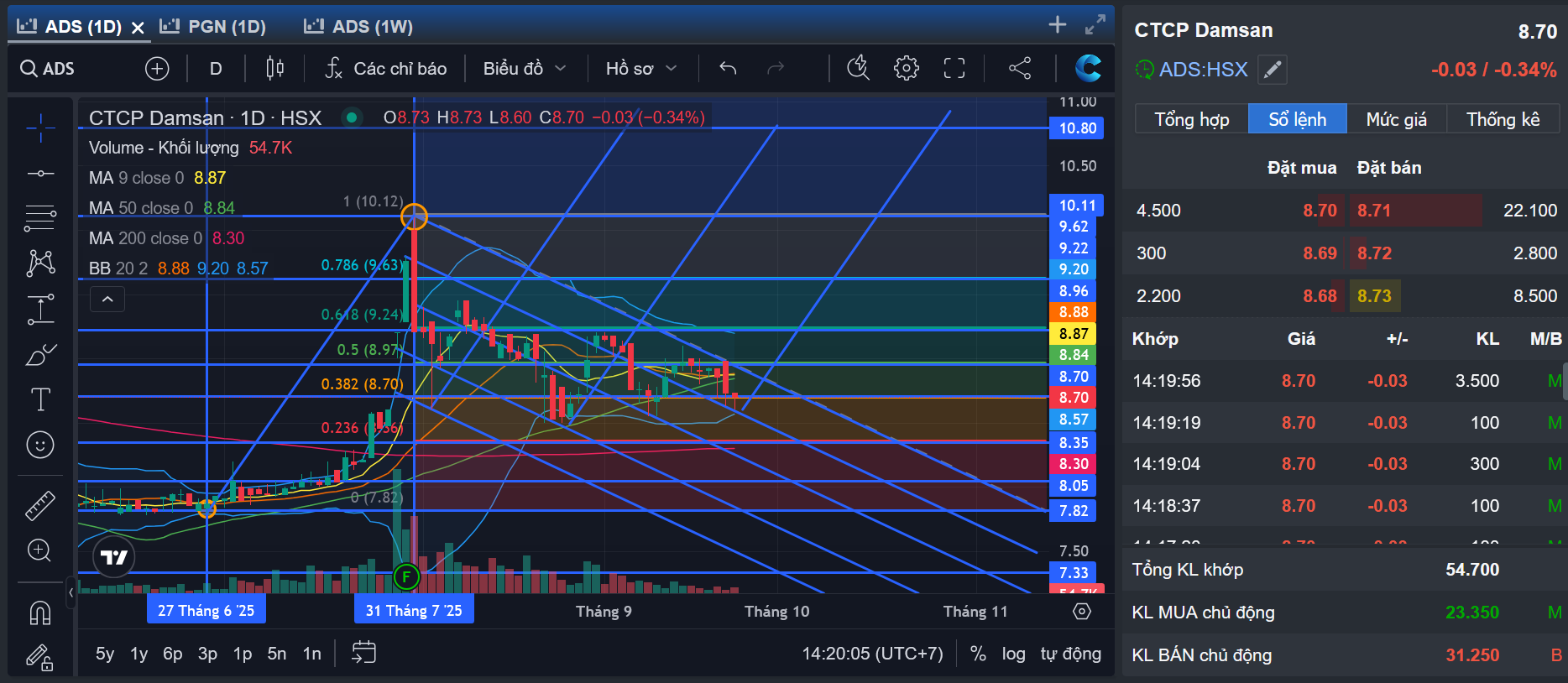
Task: Open the pattern drawing tools
Action: [x=40, y=263]
